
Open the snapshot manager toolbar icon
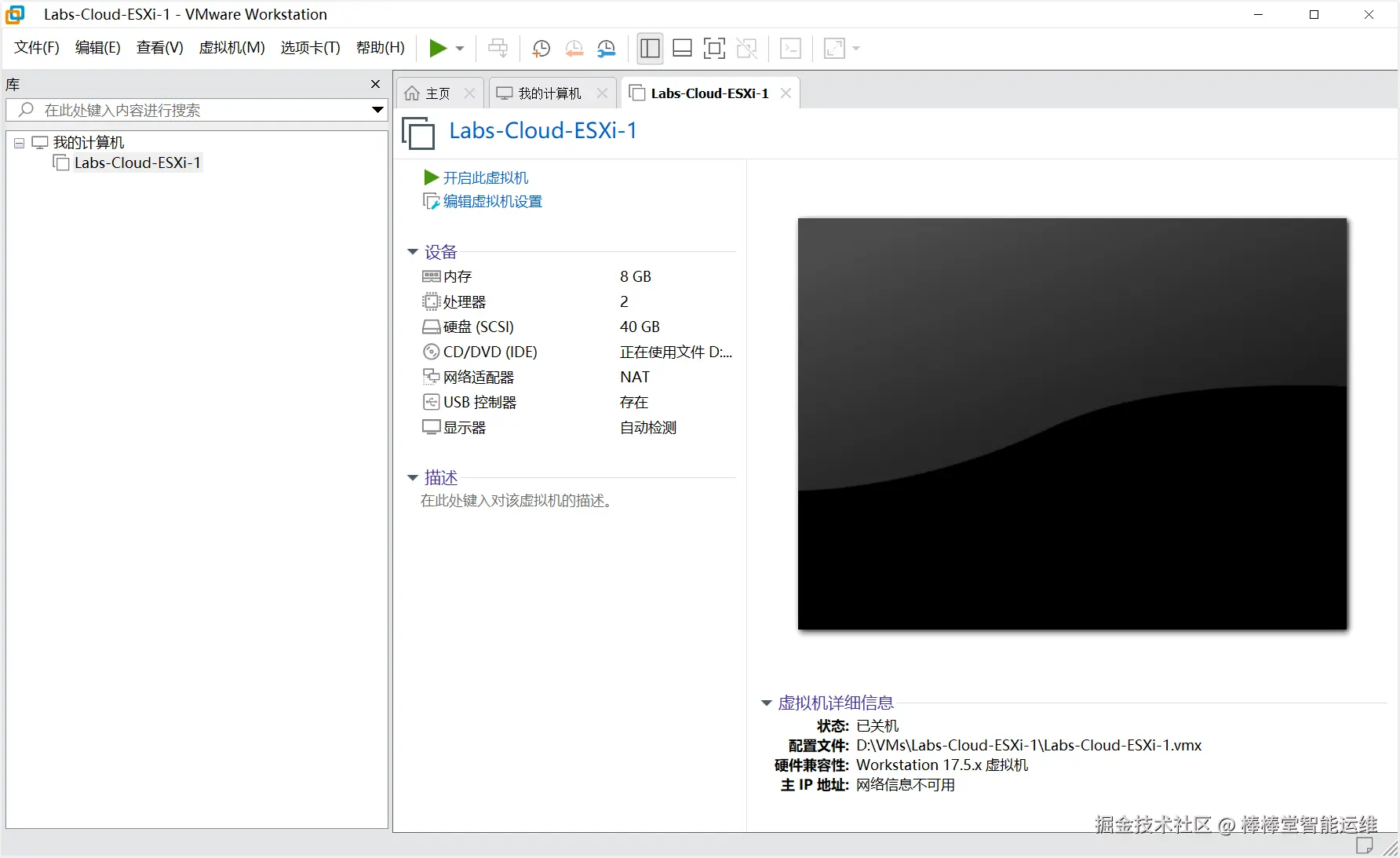[607, 49]
